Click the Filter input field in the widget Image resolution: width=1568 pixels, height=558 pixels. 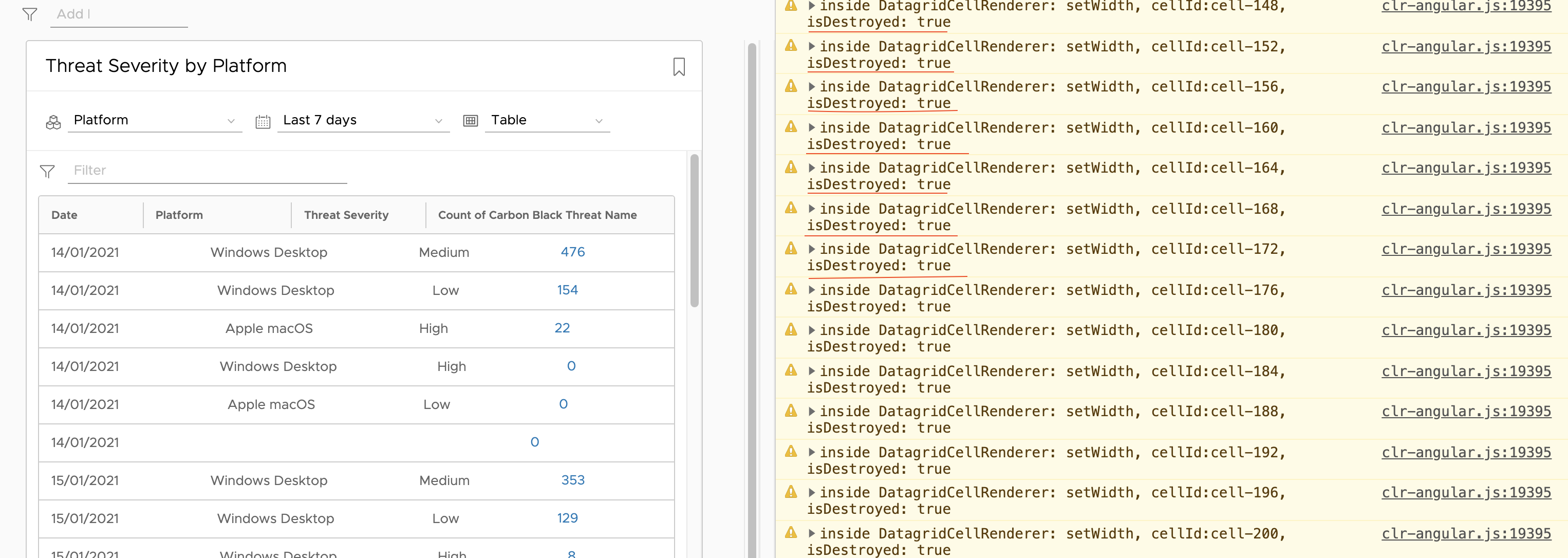point(207,170)
